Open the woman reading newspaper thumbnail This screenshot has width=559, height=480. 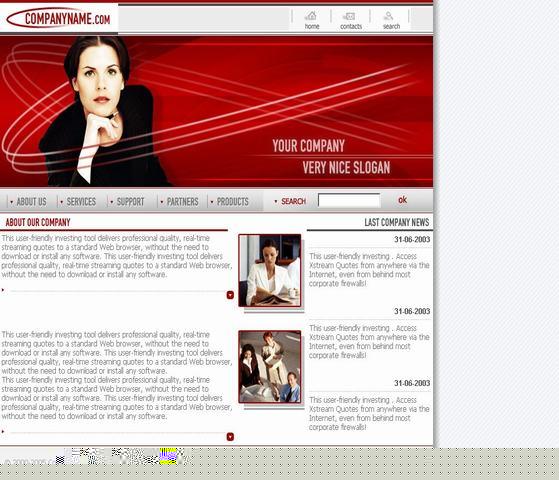point(270,270)
